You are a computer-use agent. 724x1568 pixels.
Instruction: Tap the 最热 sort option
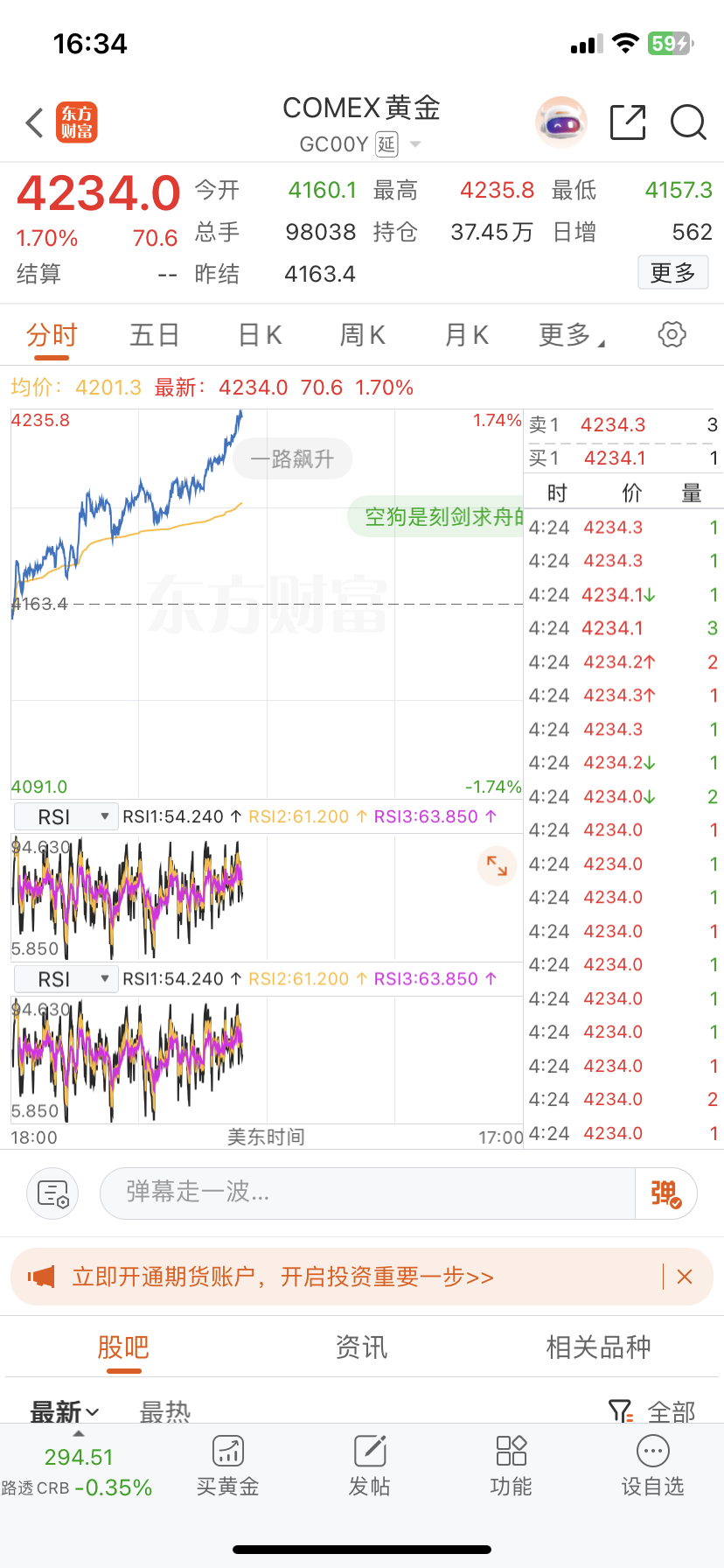(x=164, y=1411)
